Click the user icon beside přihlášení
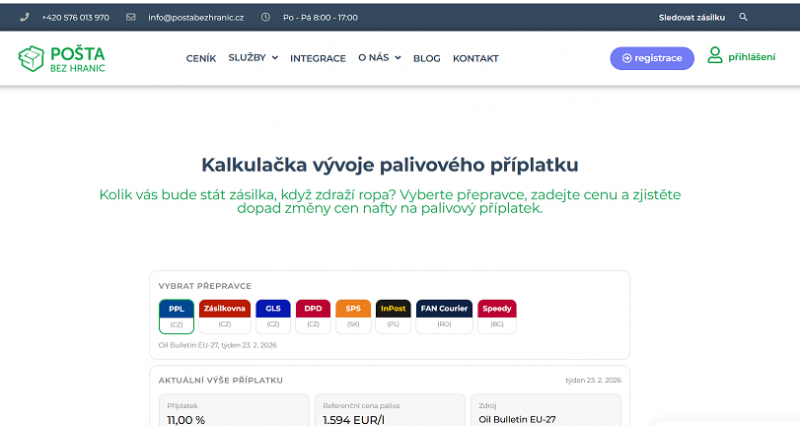 point(715,57)
